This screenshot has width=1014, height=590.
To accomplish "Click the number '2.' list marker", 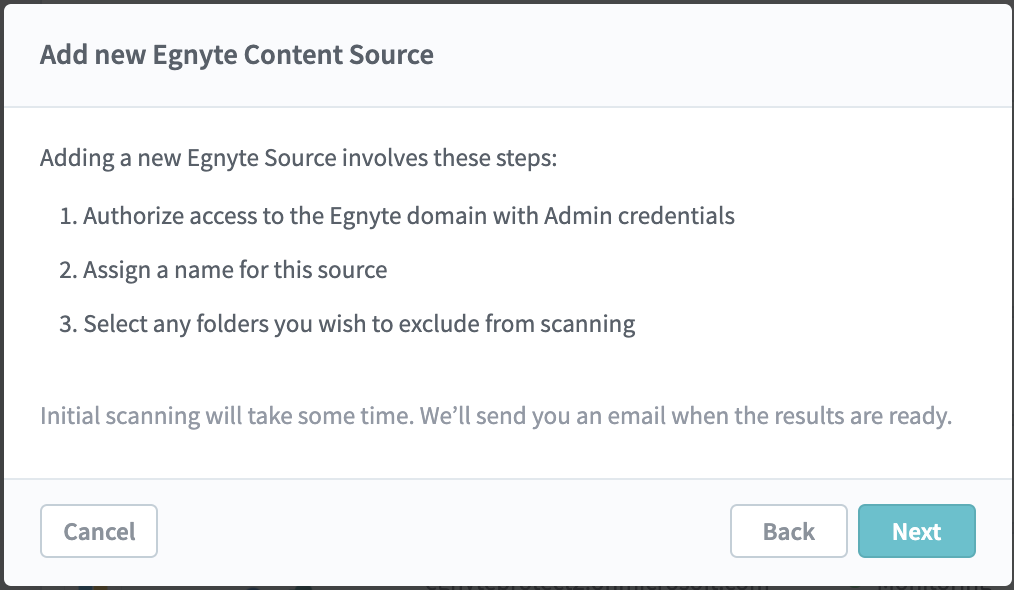I will coord(69,270).
